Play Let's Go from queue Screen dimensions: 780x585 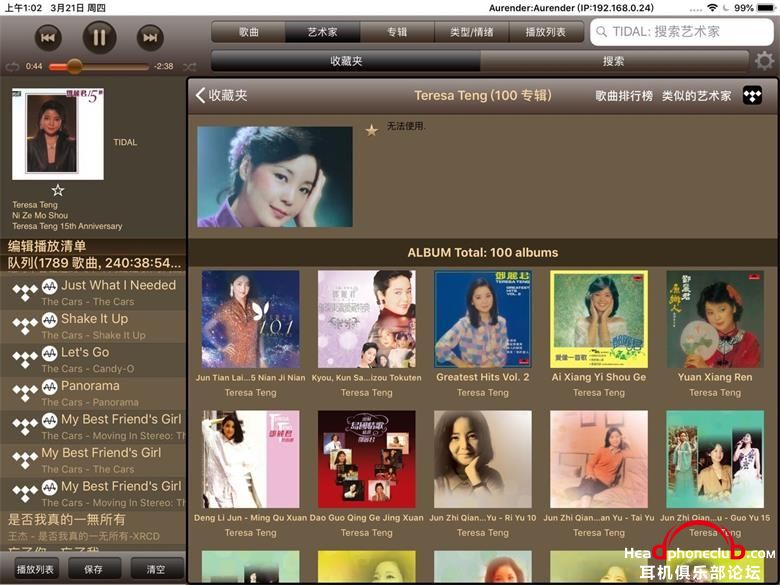(x=93, y=360)
